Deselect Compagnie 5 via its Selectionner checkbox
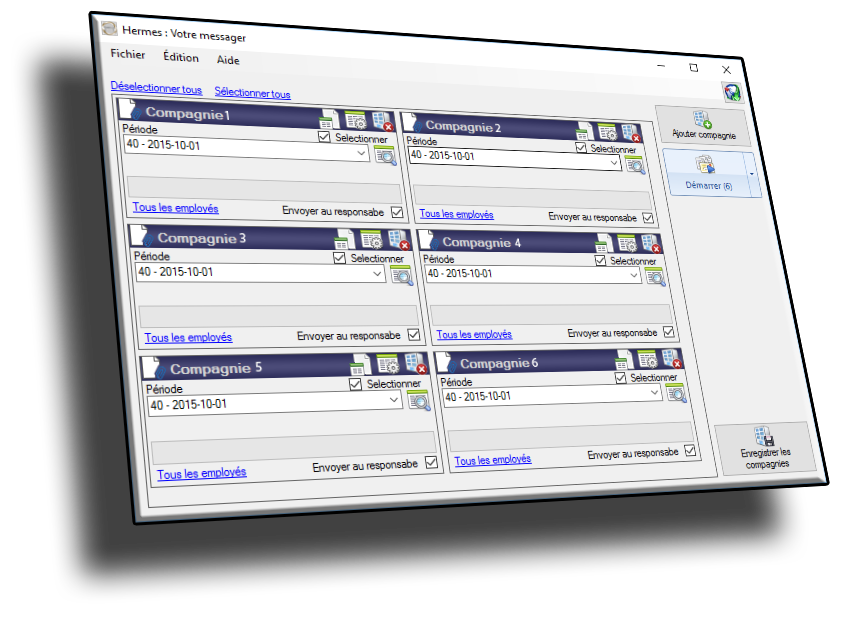The height and width of the screenshot is (628, 850). [356, 384]
